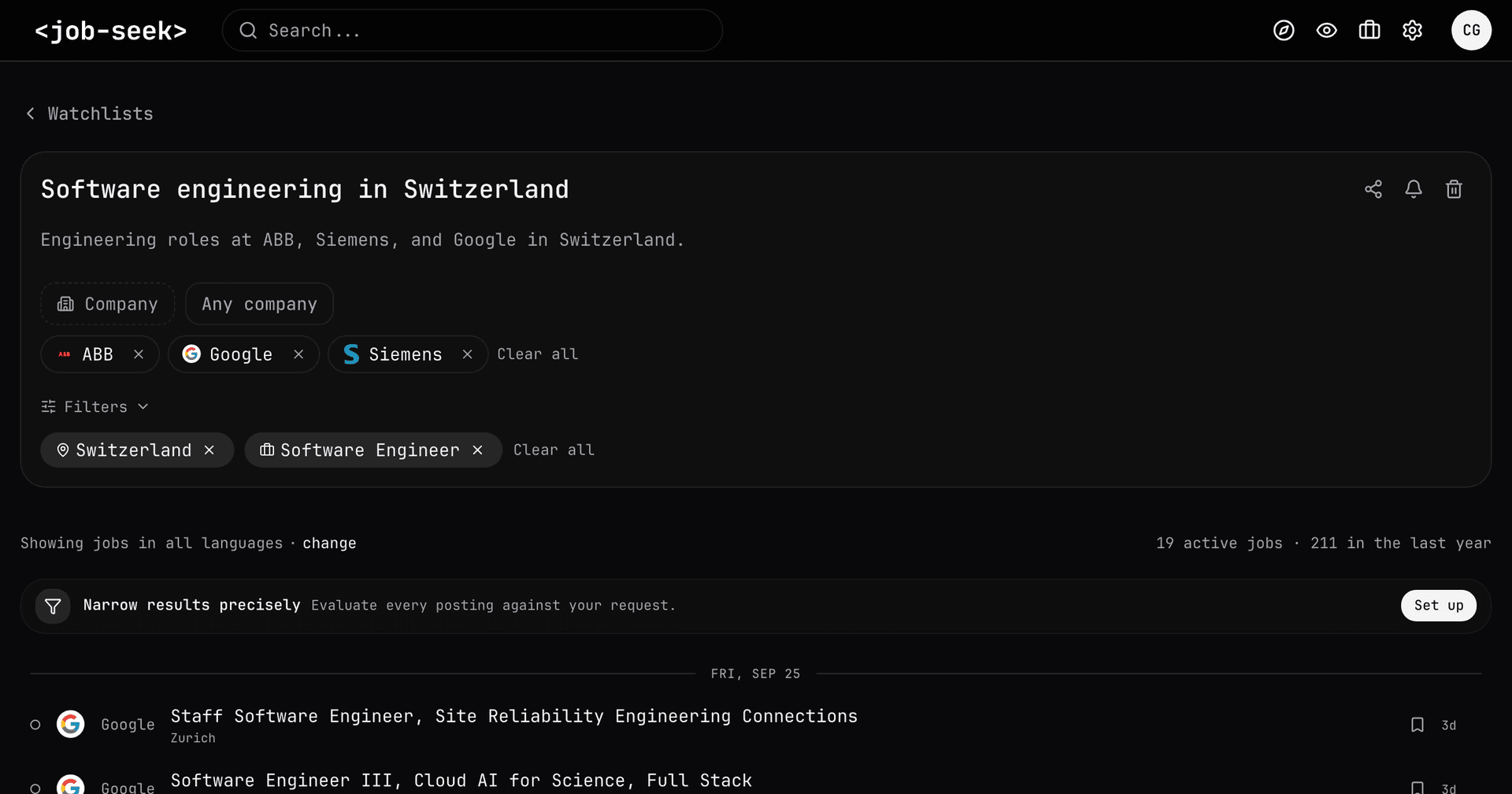This screenshot has height=794, width=1512.
Task: Click the Software Engineer filter chip label
Action: pyautogui.click(x=369, y=450)
